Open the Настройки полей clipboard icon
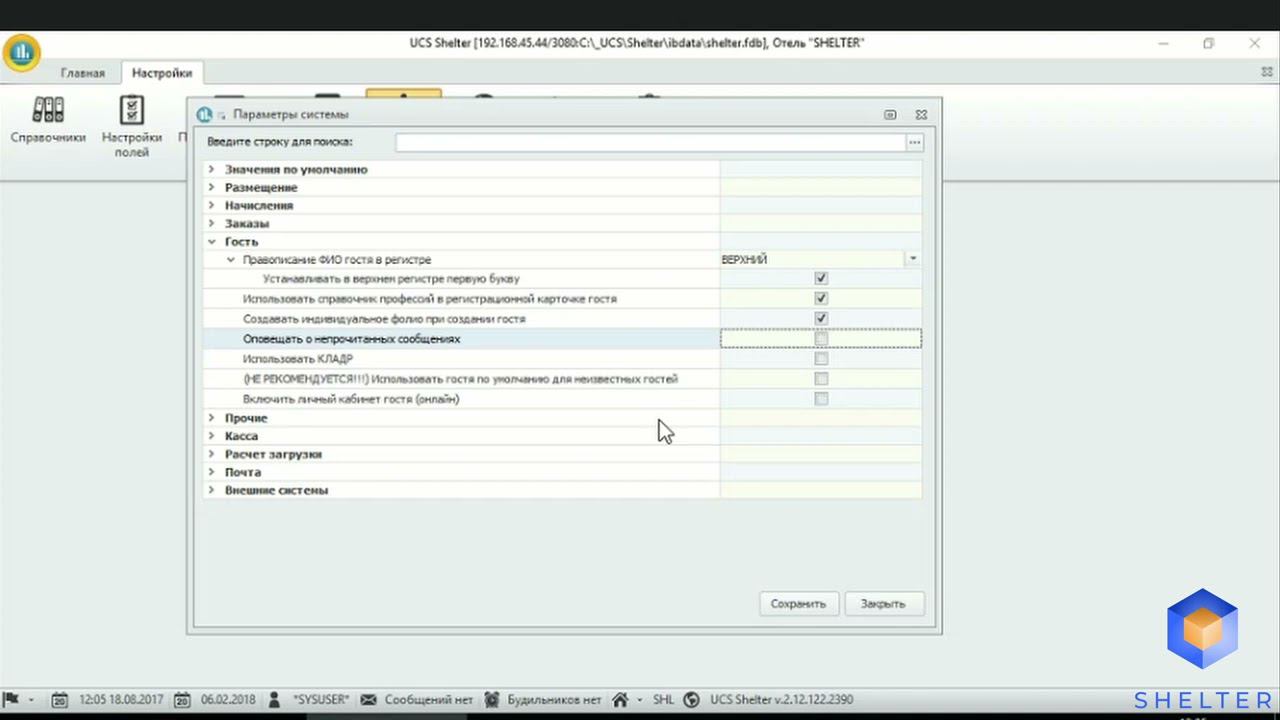The height and width of the screenshot is (720, 1280). click(131, 109)
